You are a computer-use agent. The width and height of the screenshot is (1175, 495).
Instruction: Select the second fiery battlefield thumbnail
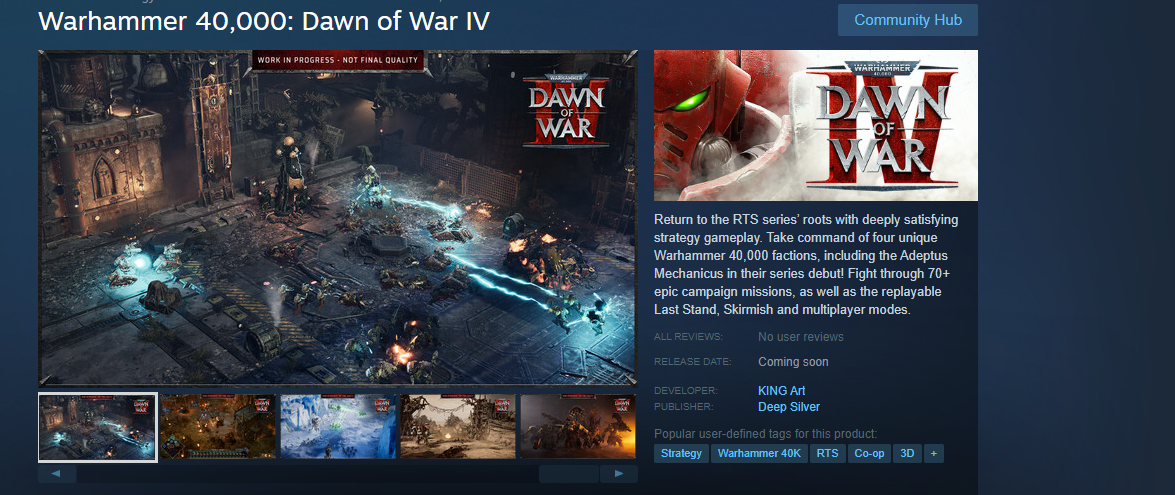click(218, 426)
